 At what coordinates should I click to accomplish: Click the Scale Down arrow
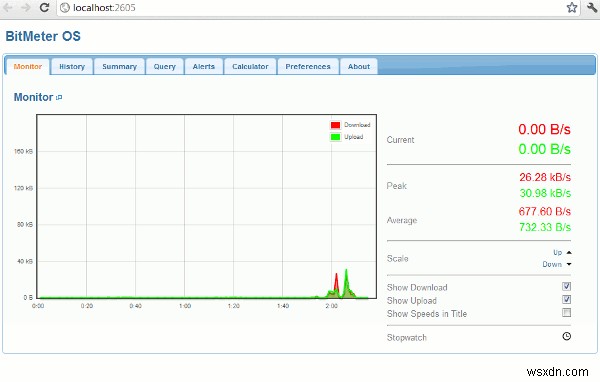click(x=569, y=264)
